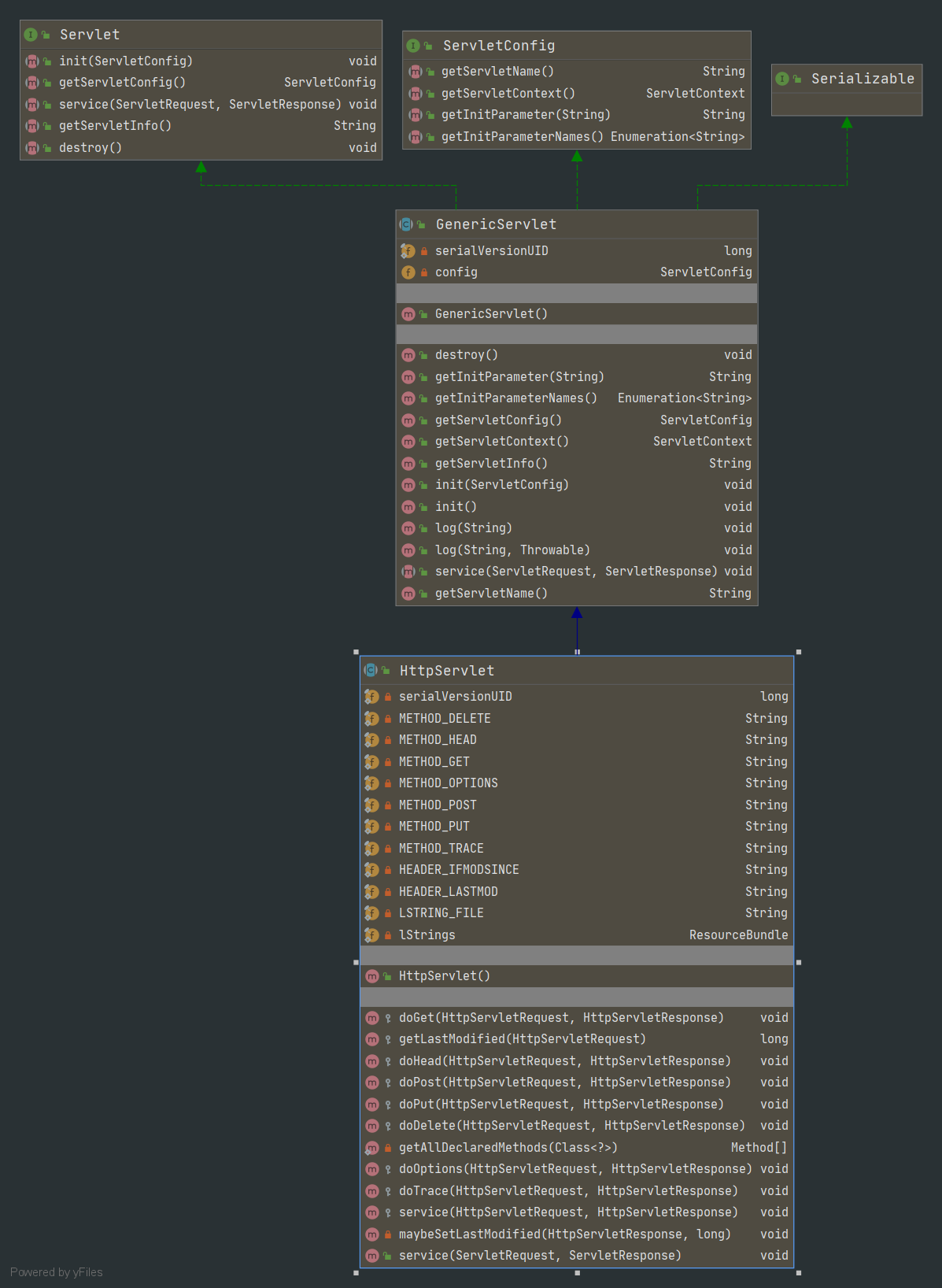Select METHOD_HEAD field row
Image resolution: width=942 pixels, height=1288 pixels.
pos(577,740)
